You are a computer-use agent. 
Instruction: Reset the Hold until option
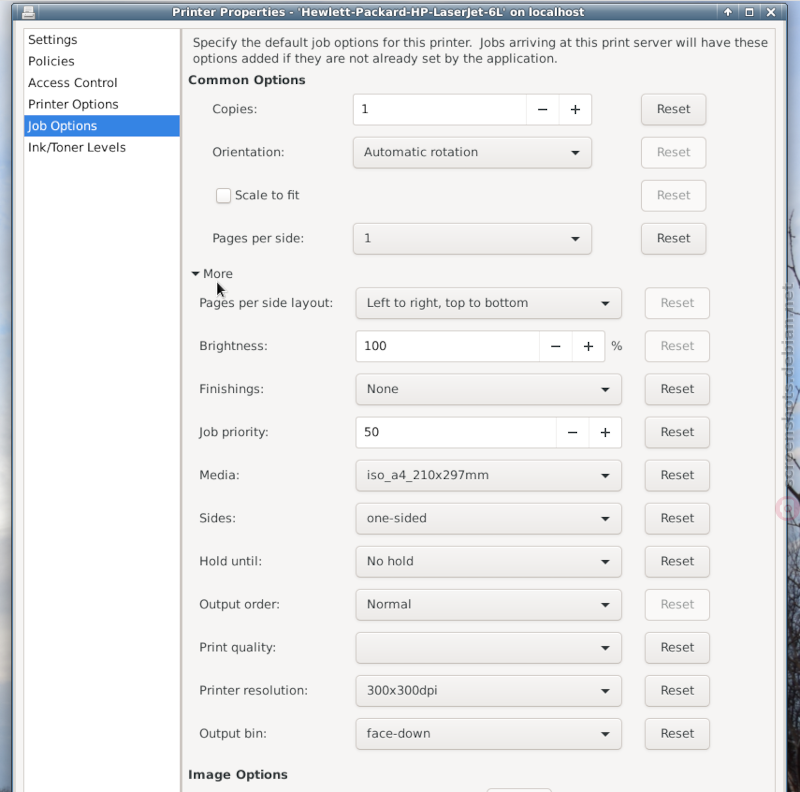coord(677,561)
